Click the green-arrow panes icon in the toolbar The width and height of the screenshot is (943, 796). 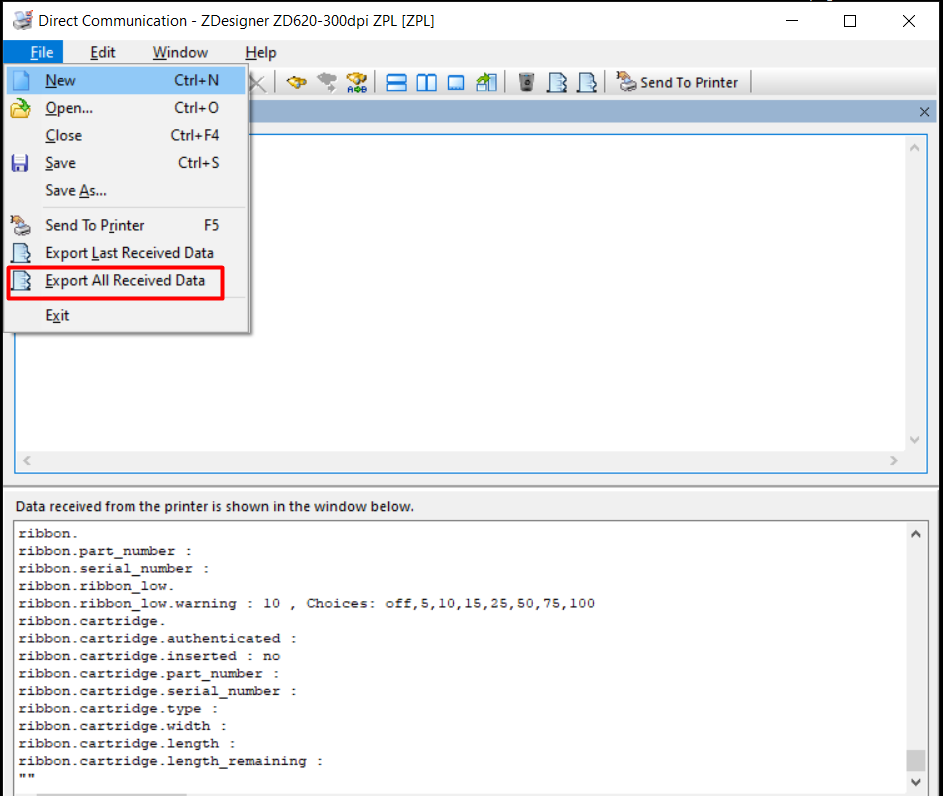click(487, 82)
